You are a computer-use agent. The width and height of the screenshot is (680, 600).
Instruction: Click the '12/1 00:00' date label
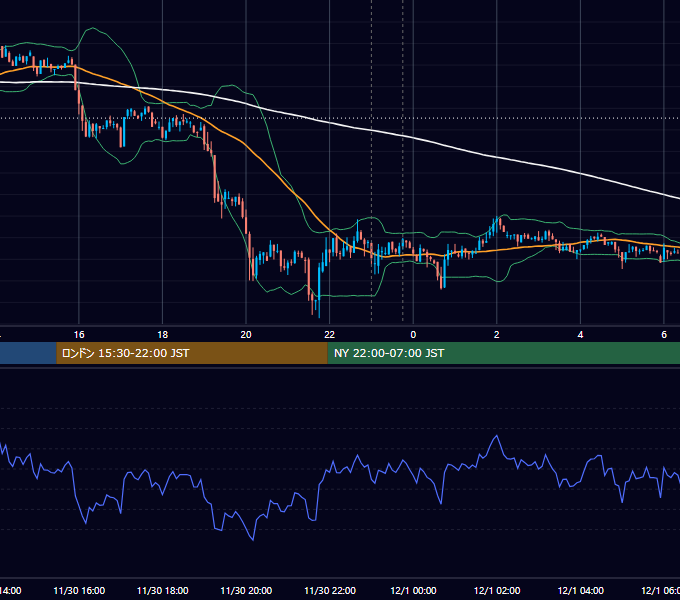click(x=413, y=591)
